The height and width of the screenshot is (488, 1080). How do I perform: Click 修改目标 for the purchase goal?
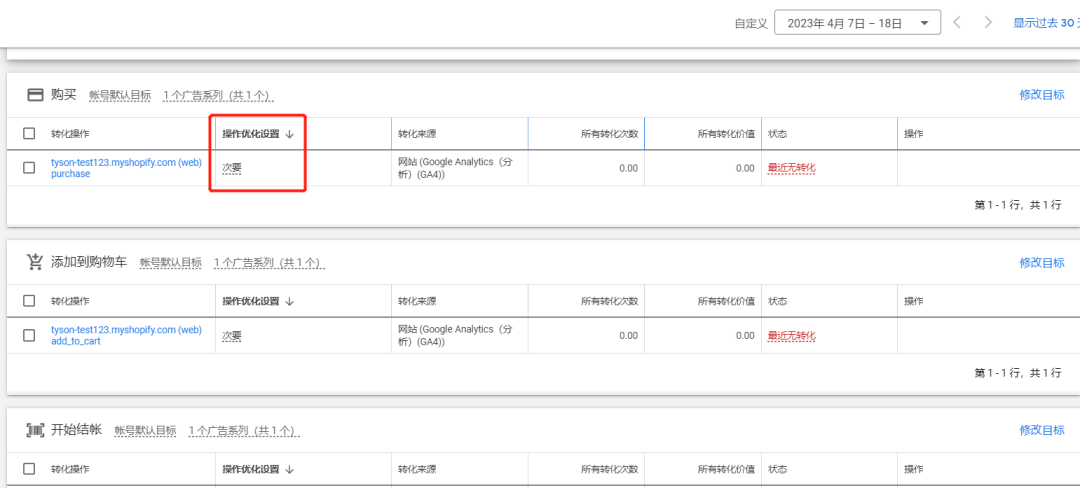click(1041, 95)
